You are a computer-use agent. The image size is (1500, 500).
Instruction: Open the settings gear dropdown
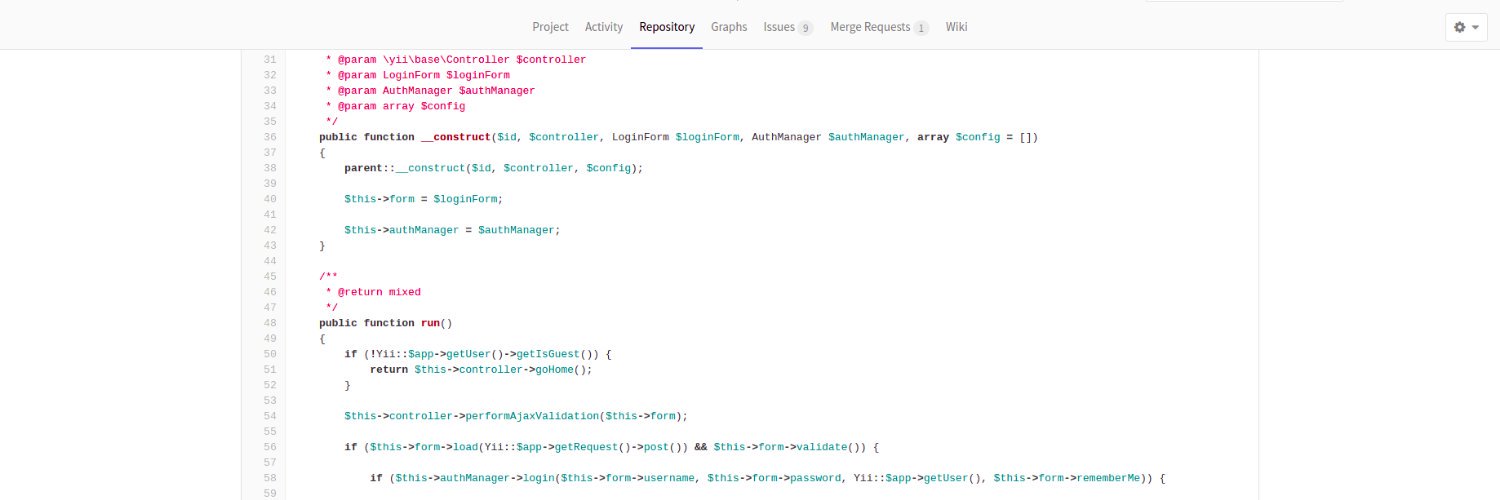1466,27
